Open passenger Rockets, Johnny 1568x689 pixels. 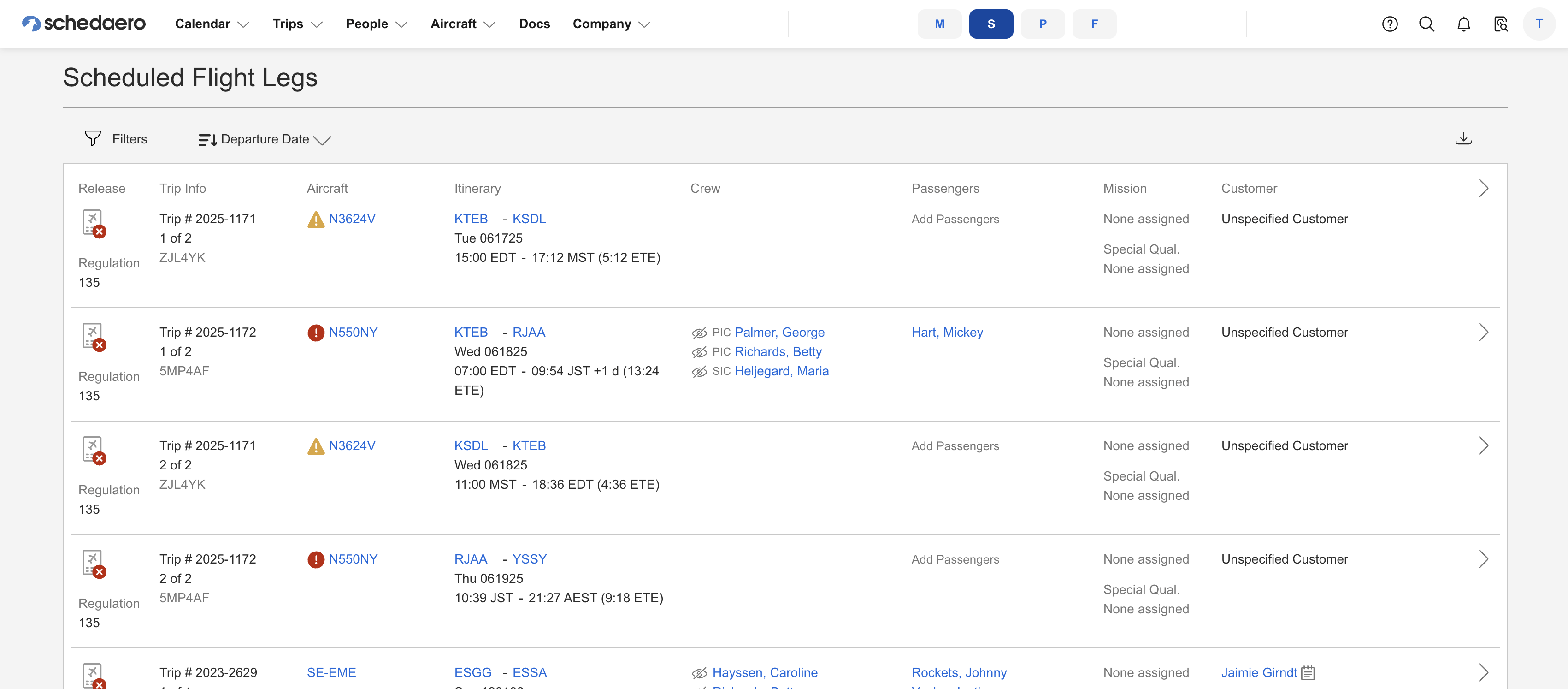tap(959, 672)
